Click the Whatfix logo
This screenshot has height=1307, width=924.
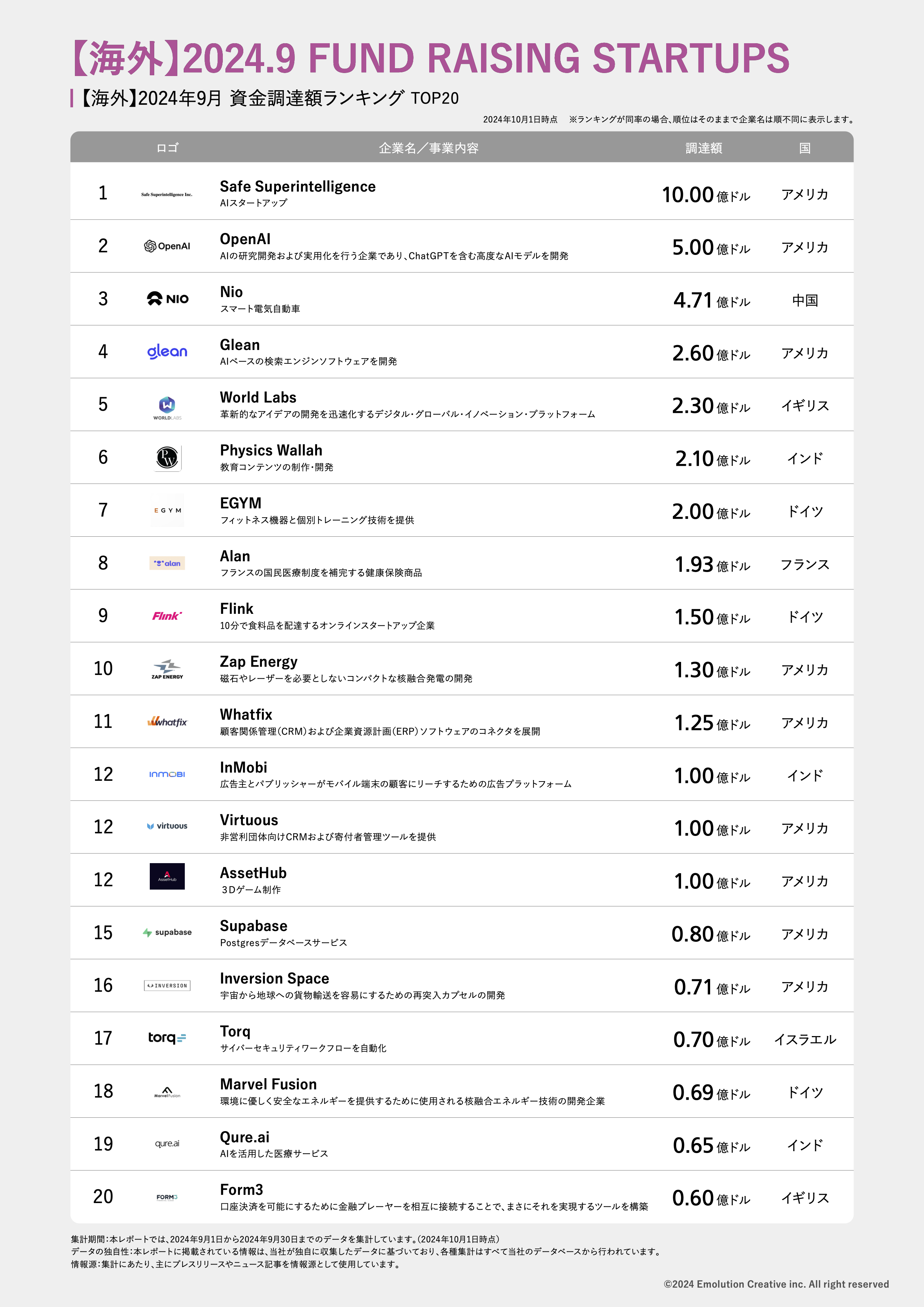(x=167, y=722)
